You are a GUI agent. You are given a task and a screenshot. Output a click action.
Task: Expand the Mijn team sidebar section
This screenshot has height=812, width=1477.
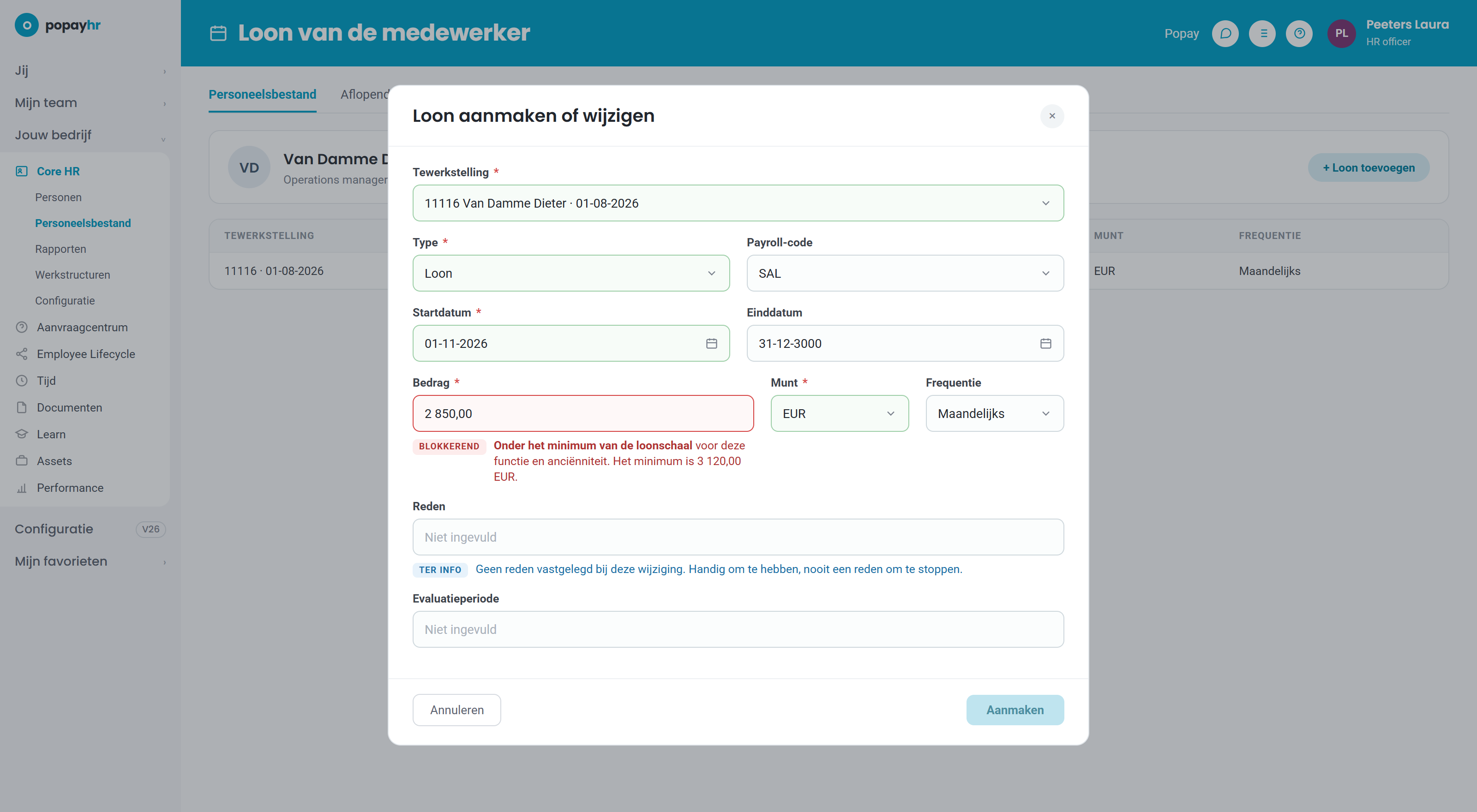pyautogui.click(x=90, y=103)
